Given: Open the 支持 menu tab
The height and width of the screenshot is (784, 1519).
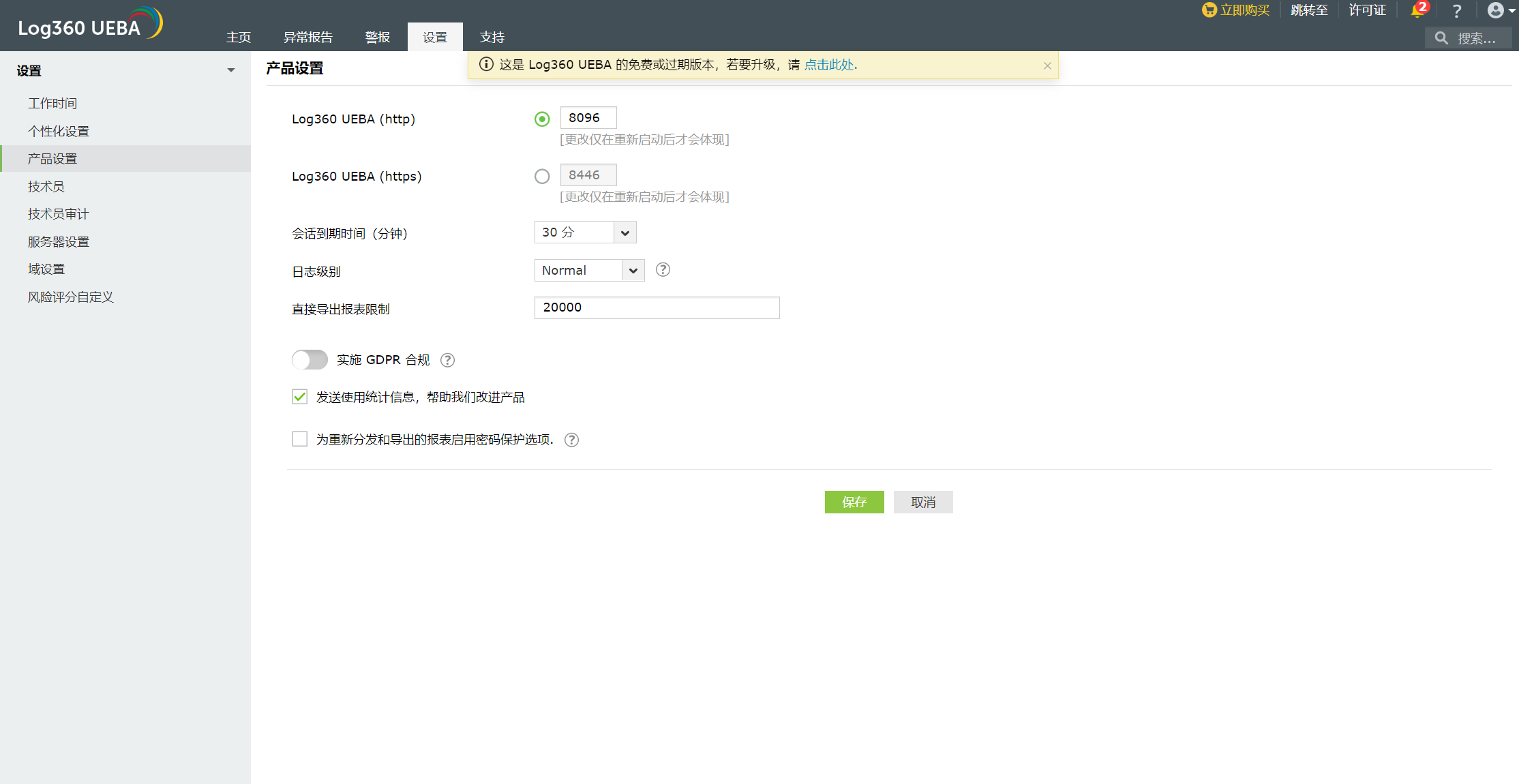Looking at the screenshot, I should point(492,37).
